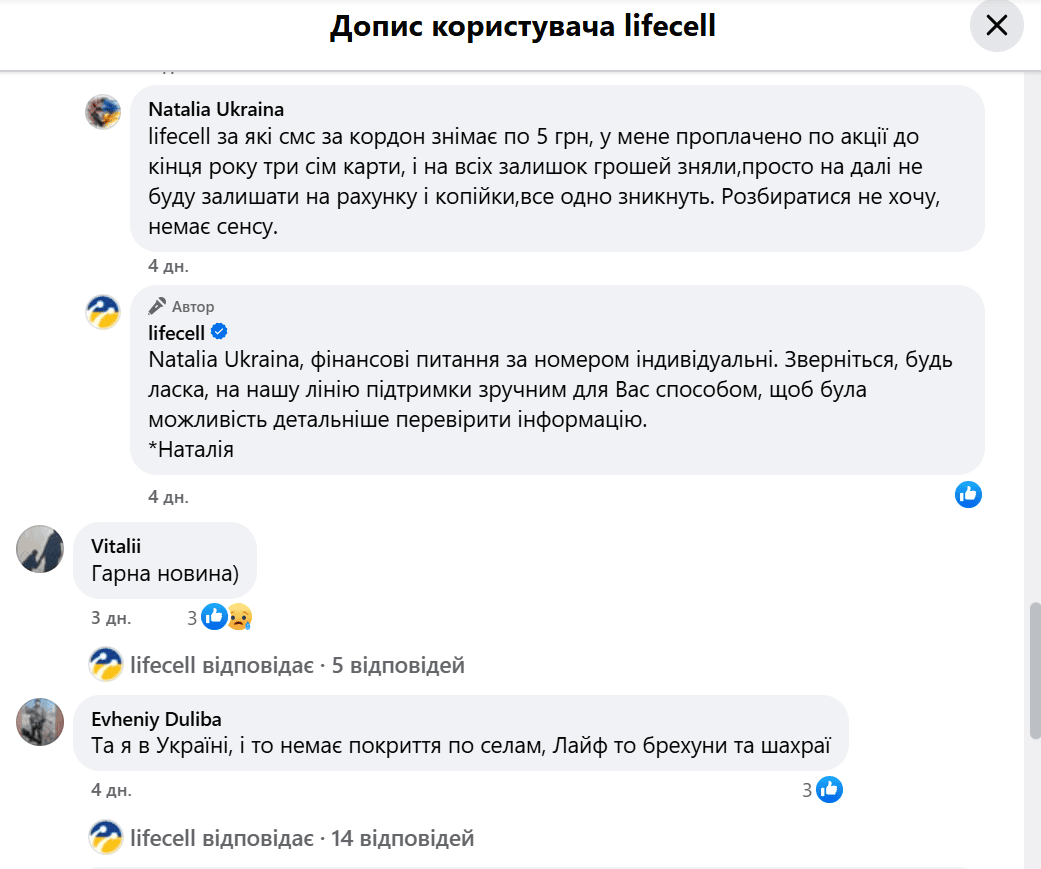The width and height of the screenshot is (1041, 869).
Task: Click the vertical scrollbar thumb
Action: pos(1034,670)
